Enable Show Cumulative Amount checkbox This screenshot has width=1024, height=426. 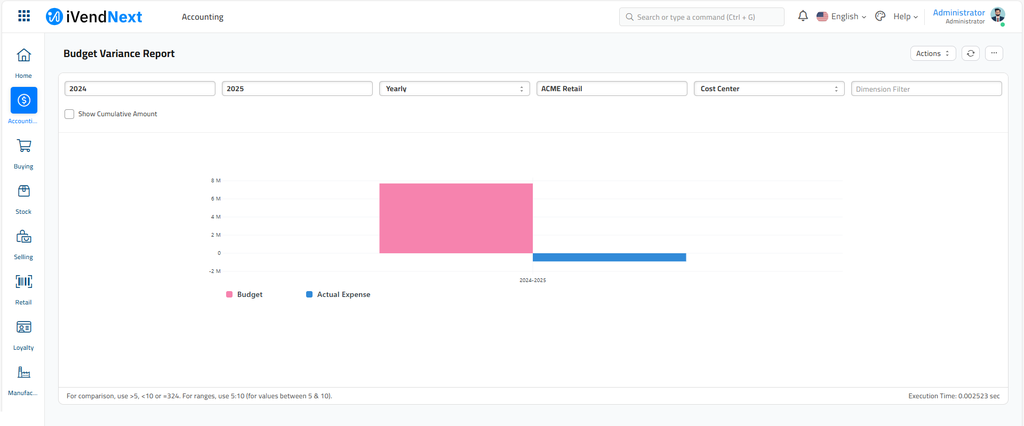click(69, 114)
